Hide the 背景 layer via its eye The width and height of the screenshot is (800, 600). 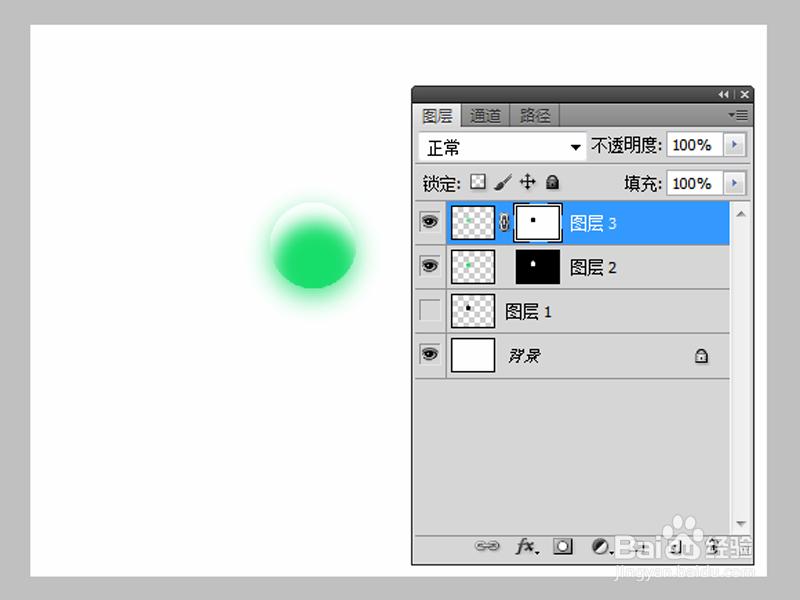click(x=430, y=354)
